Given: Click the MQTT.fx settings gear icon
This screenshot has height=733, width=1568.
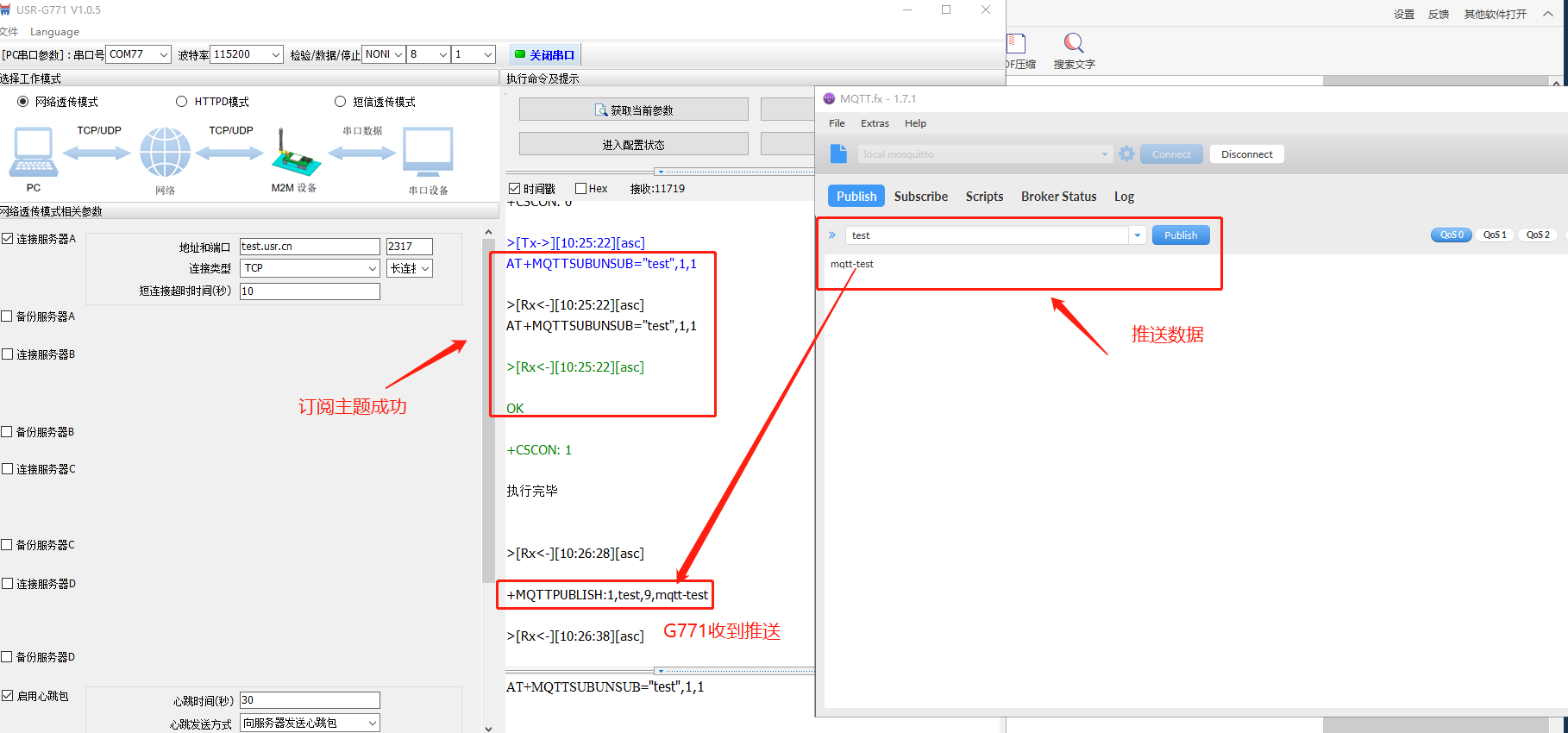Looking at the screenshot, I should click(1126, 154).
